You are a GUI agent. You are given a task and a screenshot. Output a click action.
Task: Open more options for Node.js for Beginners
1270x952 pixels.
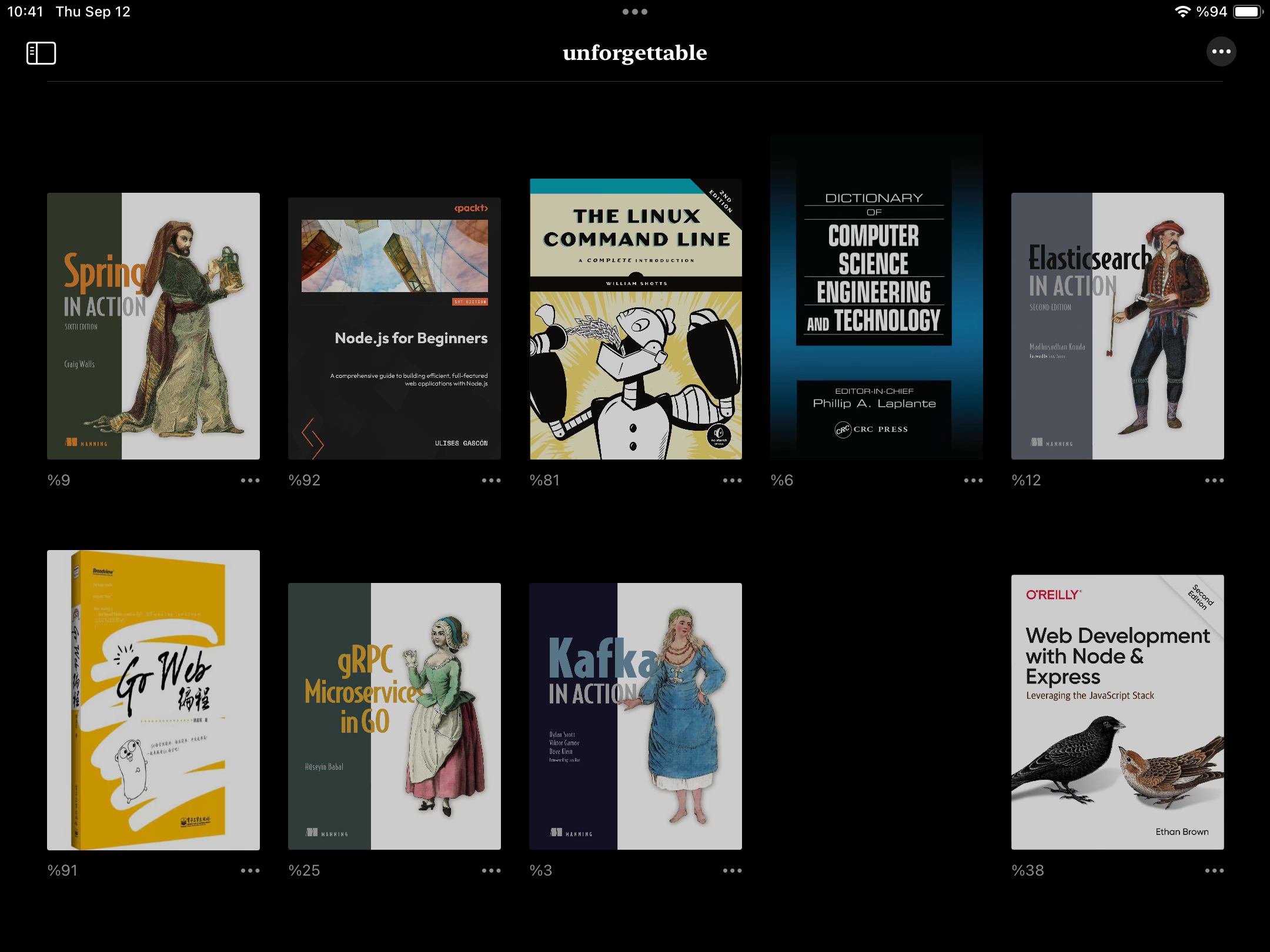pos(491,481)
